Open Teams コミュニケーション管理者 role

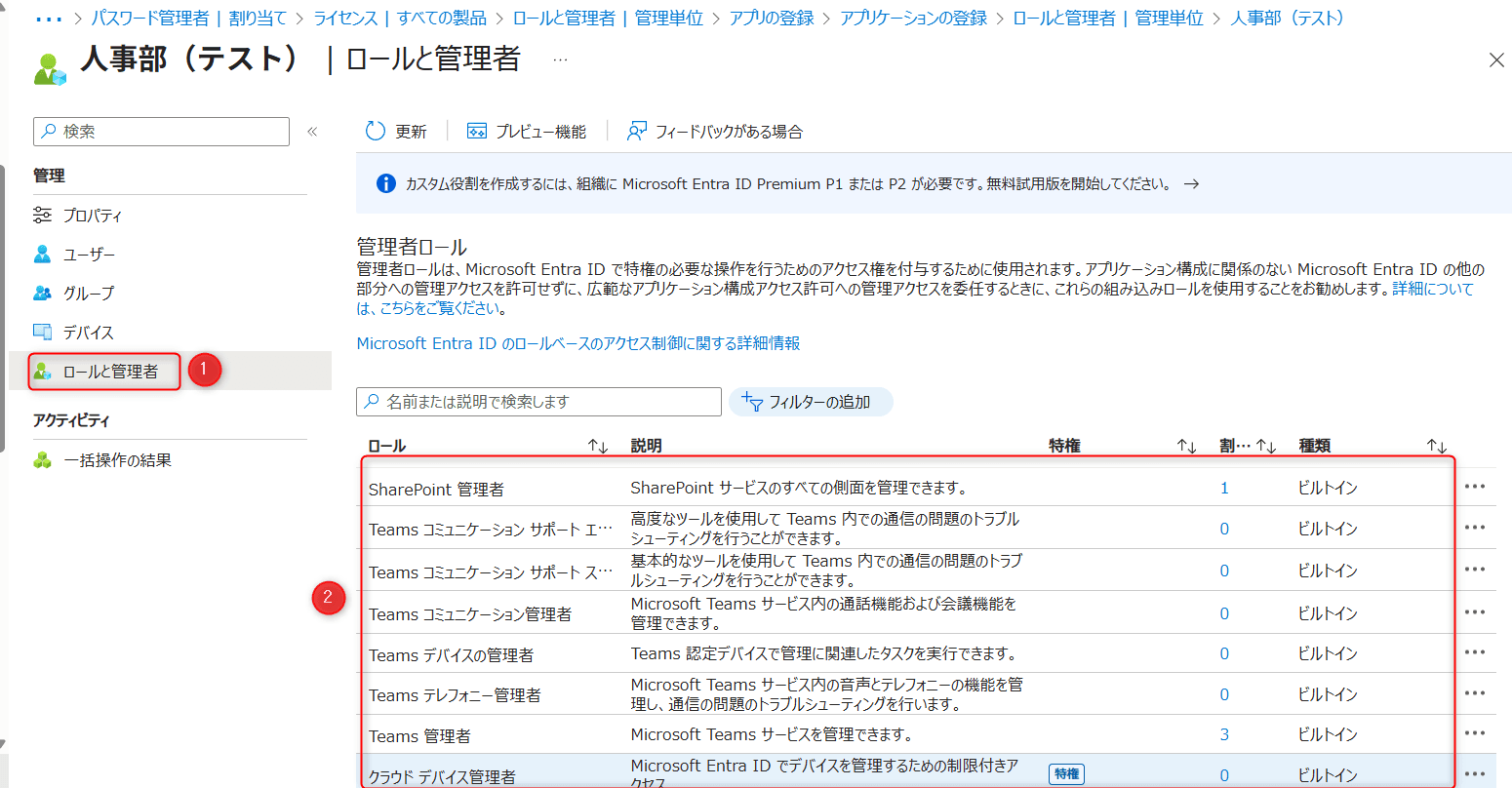tap(470, 614)
